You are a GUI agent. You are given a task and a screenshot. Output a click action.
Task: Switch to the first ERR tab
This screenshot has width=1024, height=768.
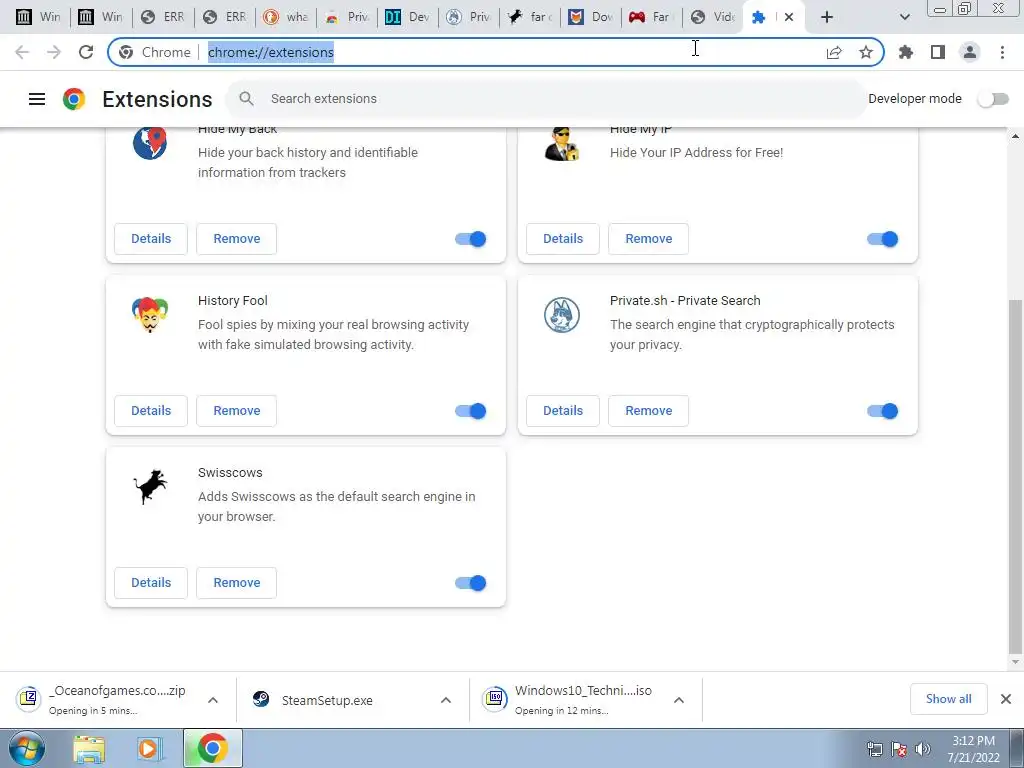click(x=163, y=17)
